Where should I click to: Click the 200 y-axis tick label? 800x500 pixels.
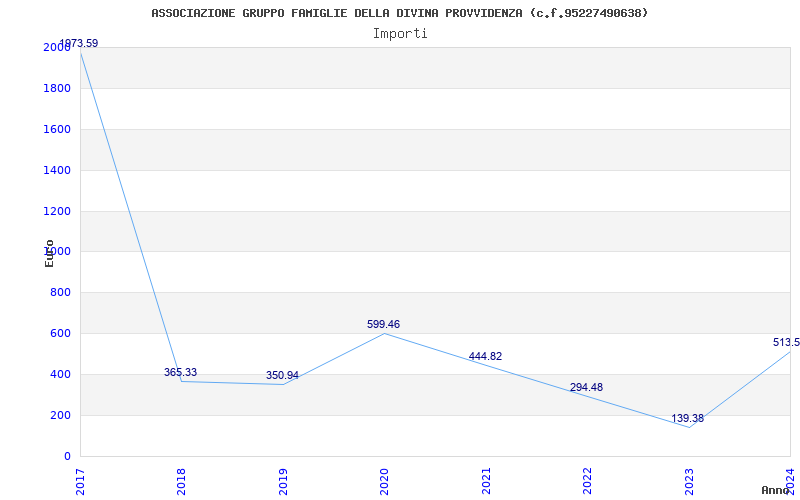click(60, 416)
